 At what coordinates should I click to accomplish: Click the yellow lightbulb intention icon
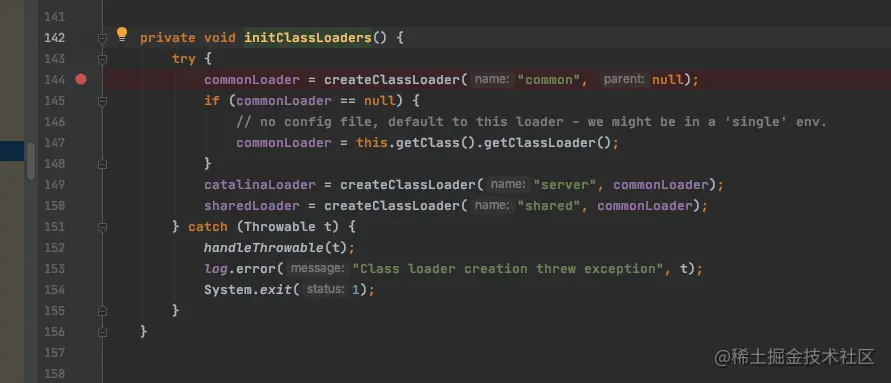(x=122, y=35)
